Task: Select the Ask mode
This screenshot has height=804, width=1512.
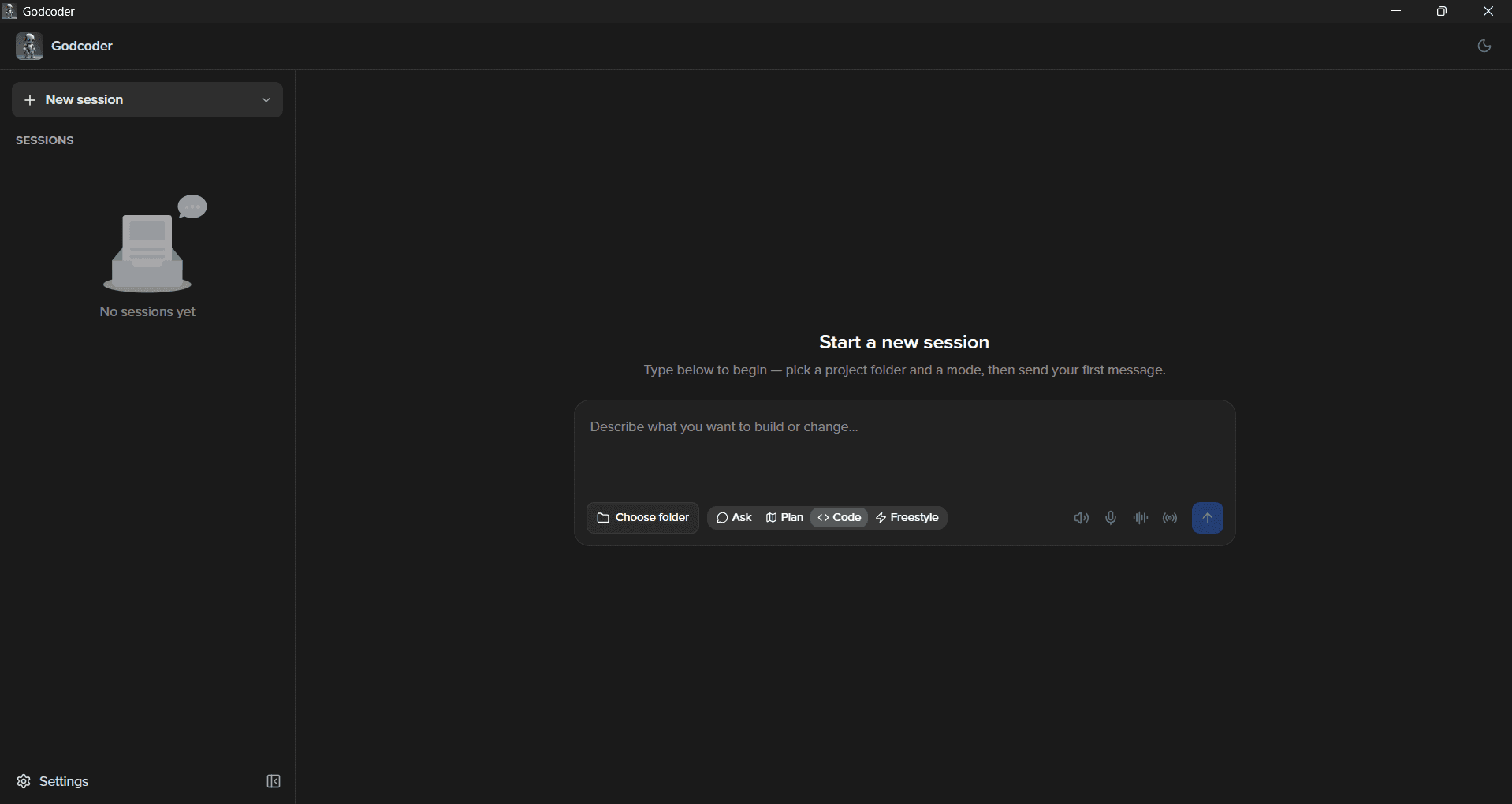Action: pos(735,518)
